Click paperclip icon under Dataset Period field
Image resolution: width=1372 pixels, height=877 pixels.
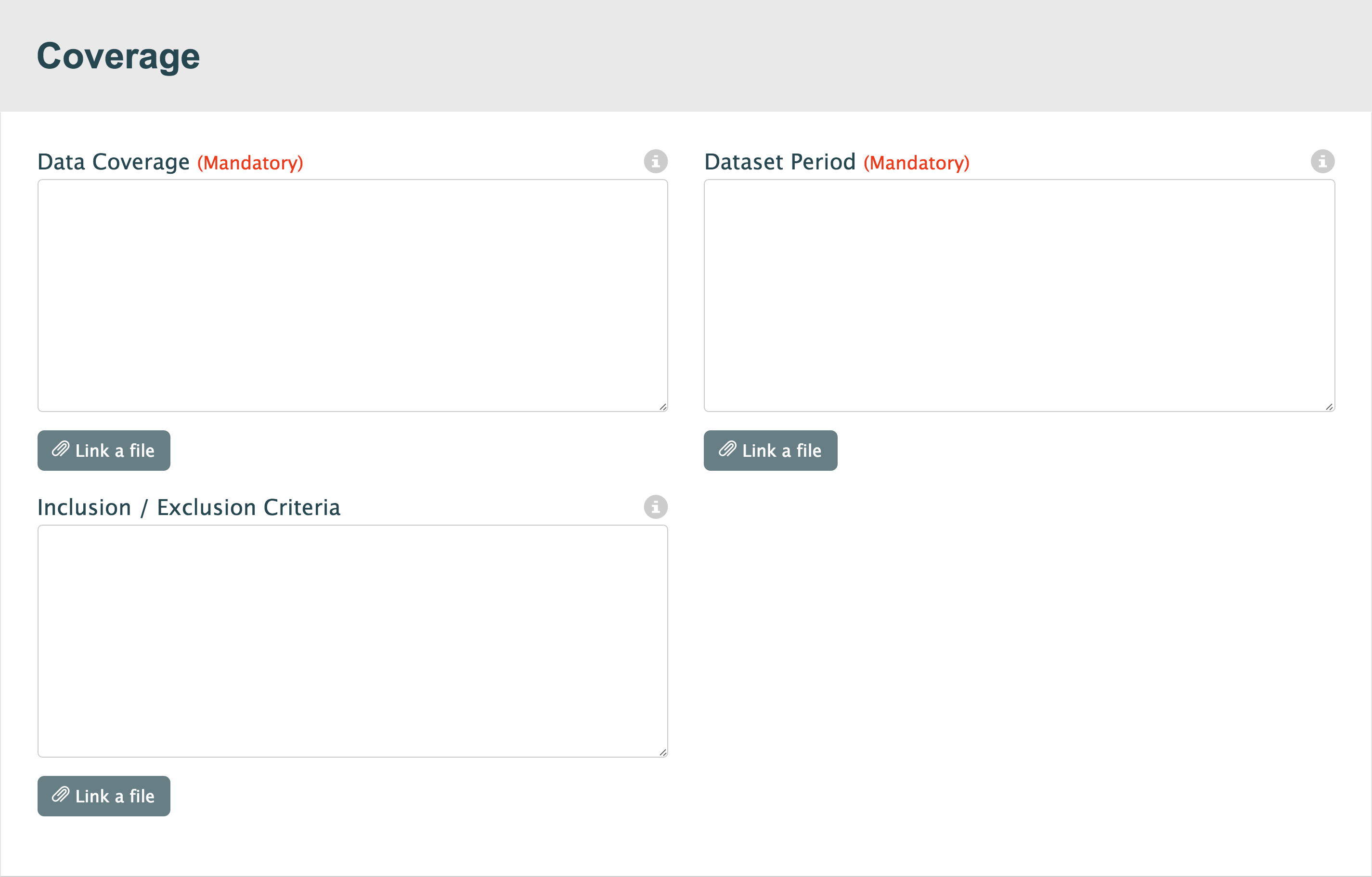click(727, 450)
